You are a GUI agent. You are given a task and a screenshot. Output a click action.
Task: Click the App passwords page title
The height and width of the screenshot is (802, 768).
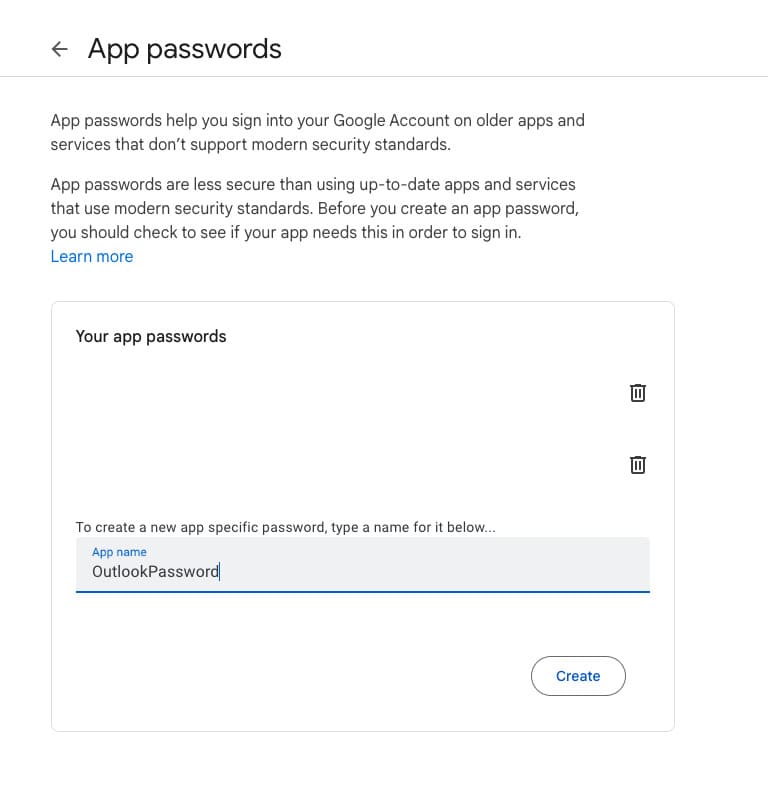(x=185, y=49)
